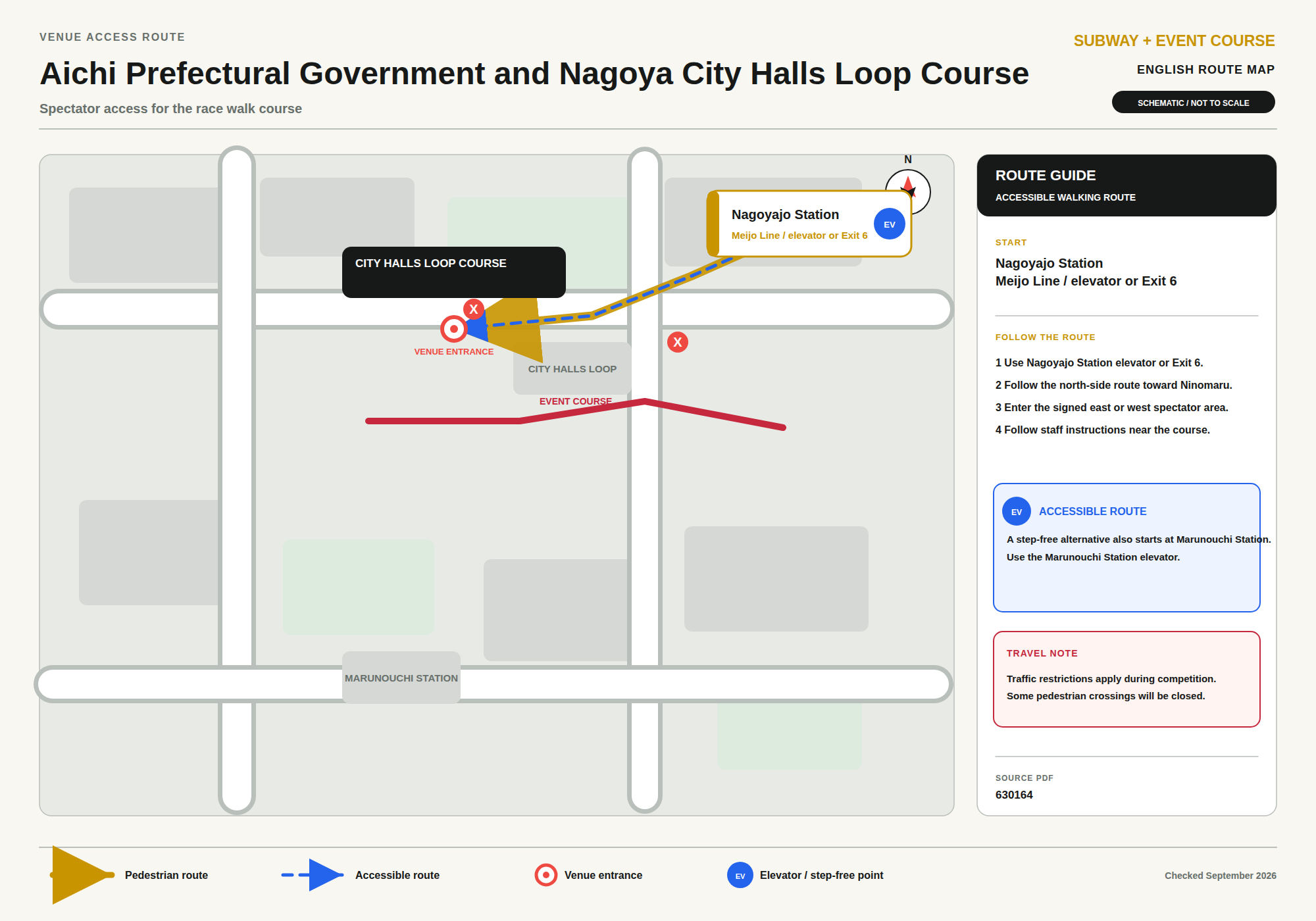Click the Nagoyajo Station callout on map
Image resolution: width=1316 pixels, height=921 pixels.
(809, 224)
